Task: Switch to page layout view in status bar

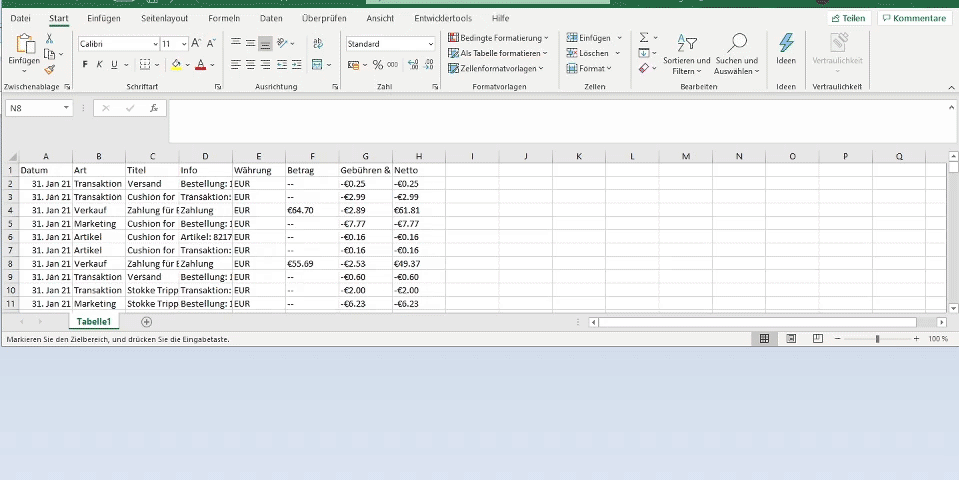Action: pyautogui.click(x=790, y=339)
